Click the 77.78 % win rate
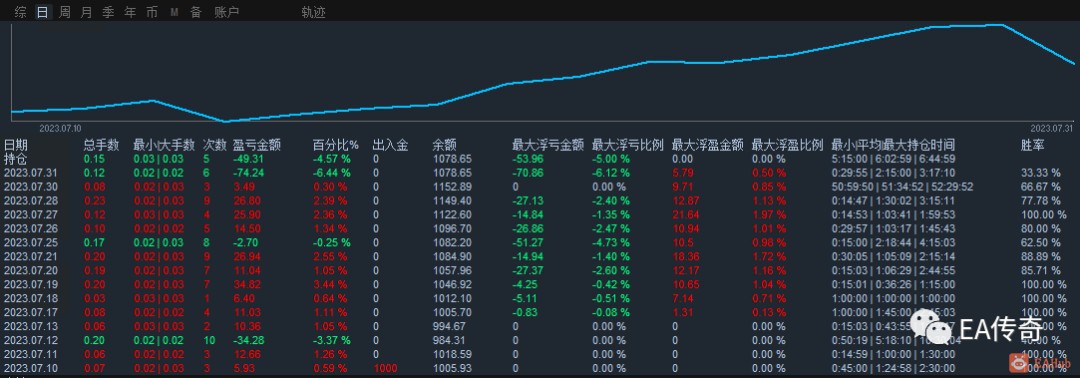Viewport: 1080px width, 378px height. coord(1041,200)
